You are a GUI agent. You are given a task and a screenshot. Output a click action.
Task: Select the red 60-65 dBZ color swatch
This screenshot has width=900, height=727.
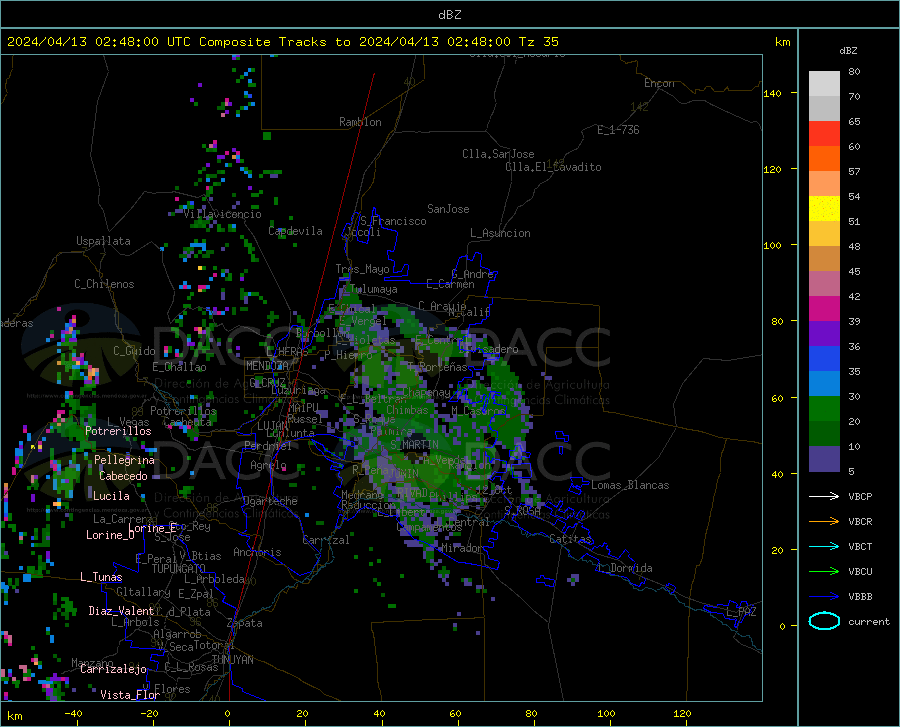click(x=824, y=134)
